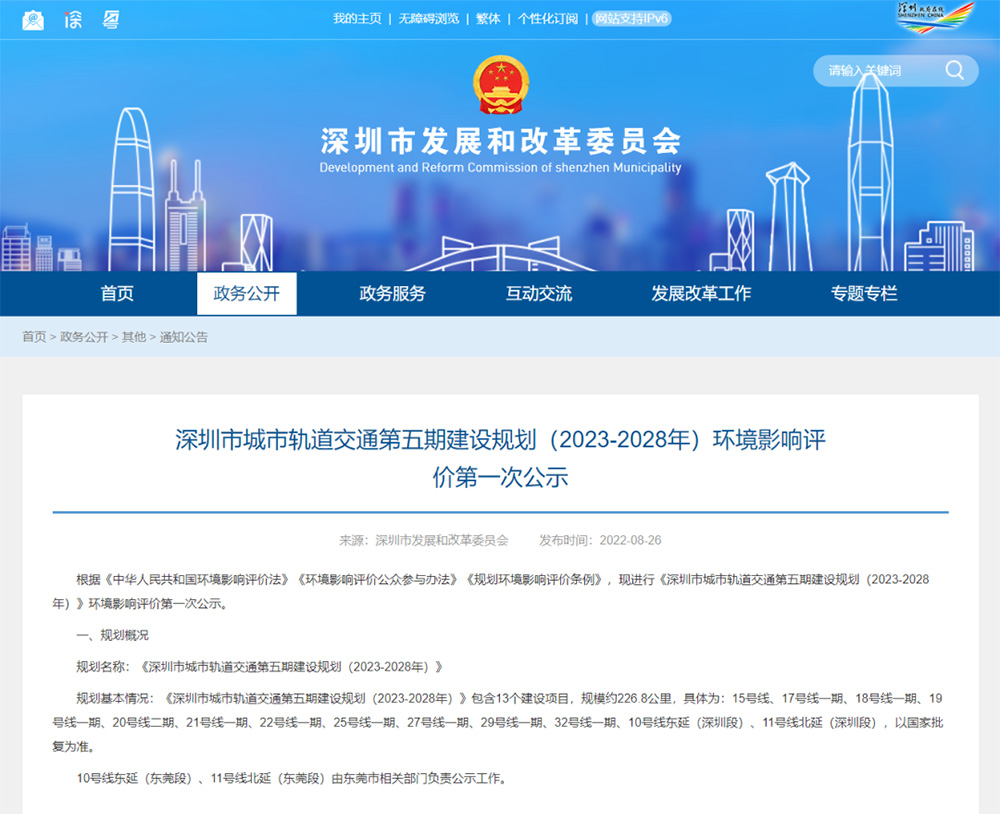This screenshot has height=814, width=1000.
Task: Open the email envelope icon
Action: (x=33, y=20)
